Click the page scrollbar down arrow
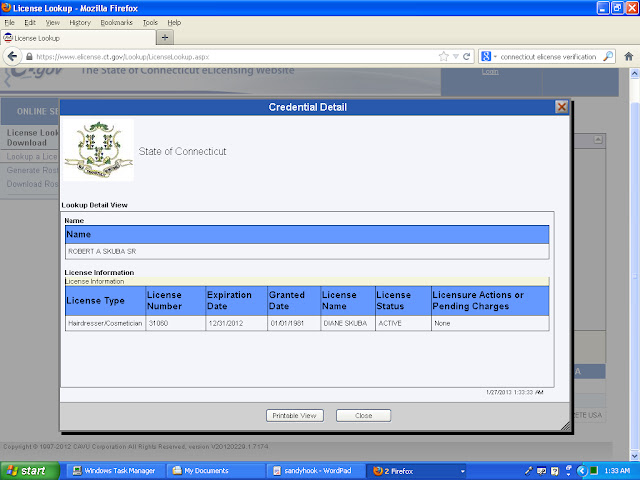This screenshot has width=640, height=480. pyautogui.click(x=635, y=455)
